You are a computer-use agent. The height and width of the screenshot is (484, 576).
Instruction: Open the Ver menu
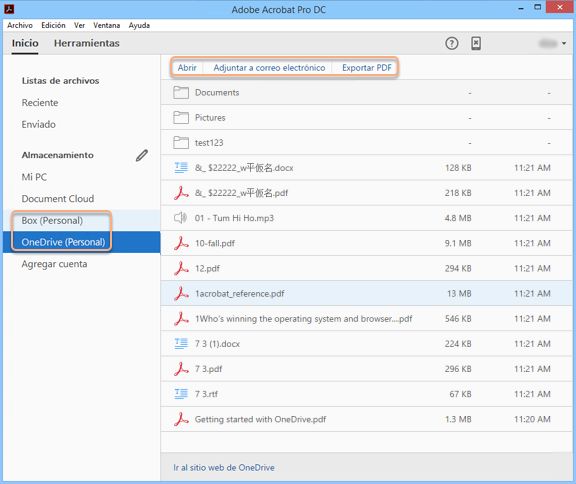(x=79, y=25)
